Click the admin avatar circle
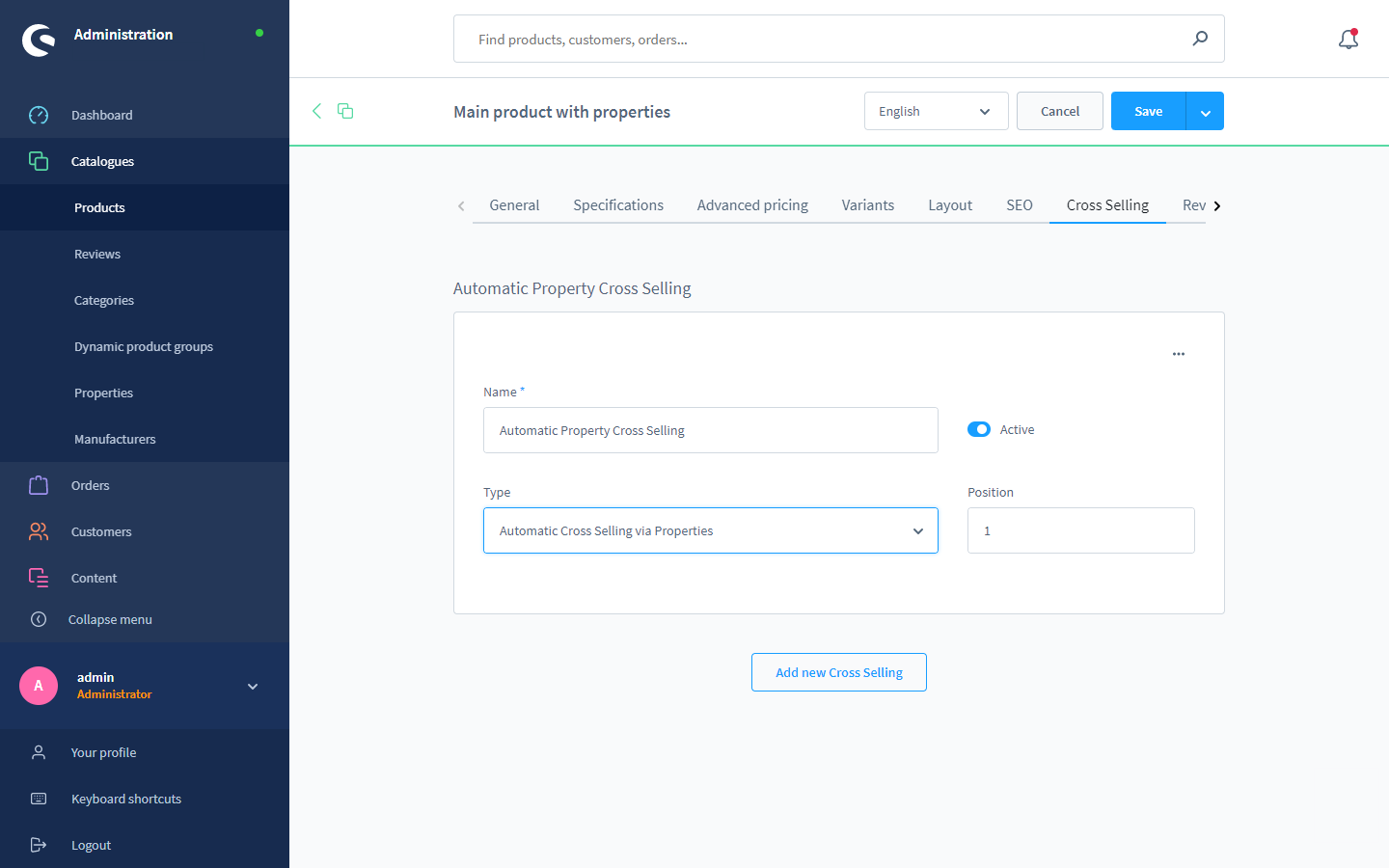Screen dimensions: 1389x868 39,686
